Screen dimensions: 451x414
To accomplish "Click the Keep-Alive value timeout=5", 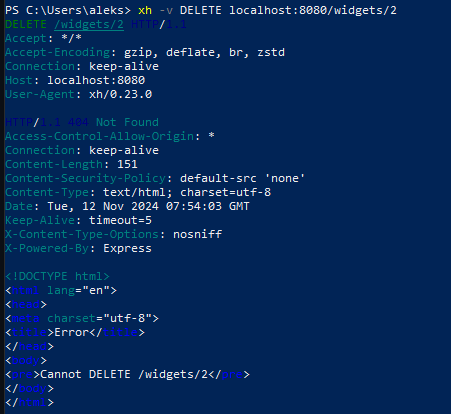I will click(120, 220).
